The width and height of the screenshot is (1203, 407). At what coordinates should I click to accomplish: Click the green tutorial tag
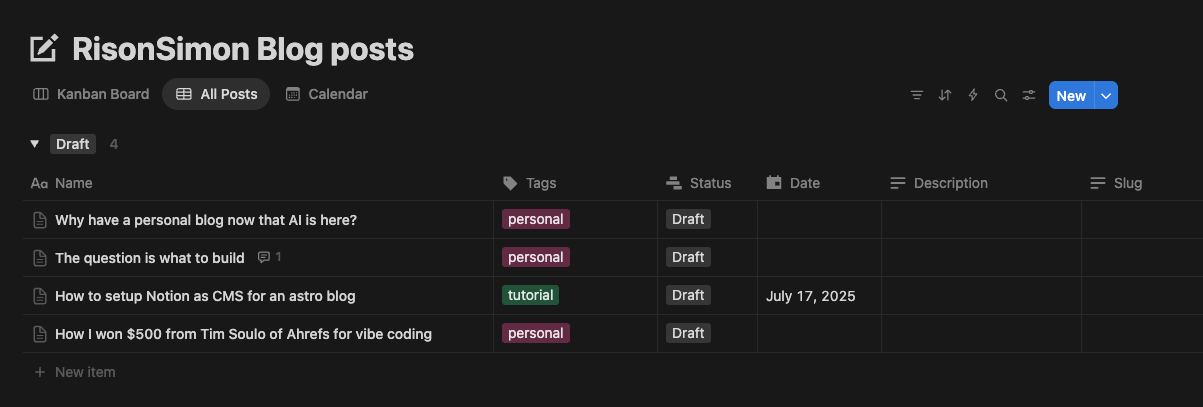530,296
